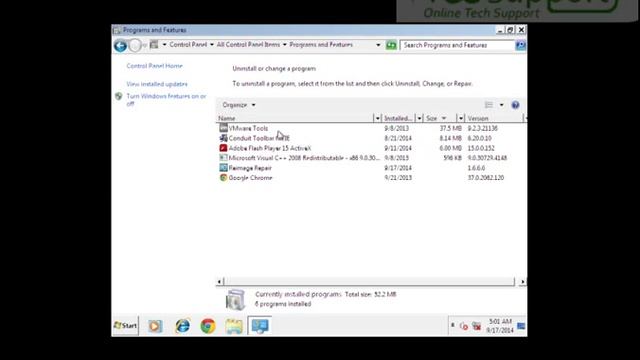
Task: Open the recent pages dropdown arrow
Action: click(144, 45)
